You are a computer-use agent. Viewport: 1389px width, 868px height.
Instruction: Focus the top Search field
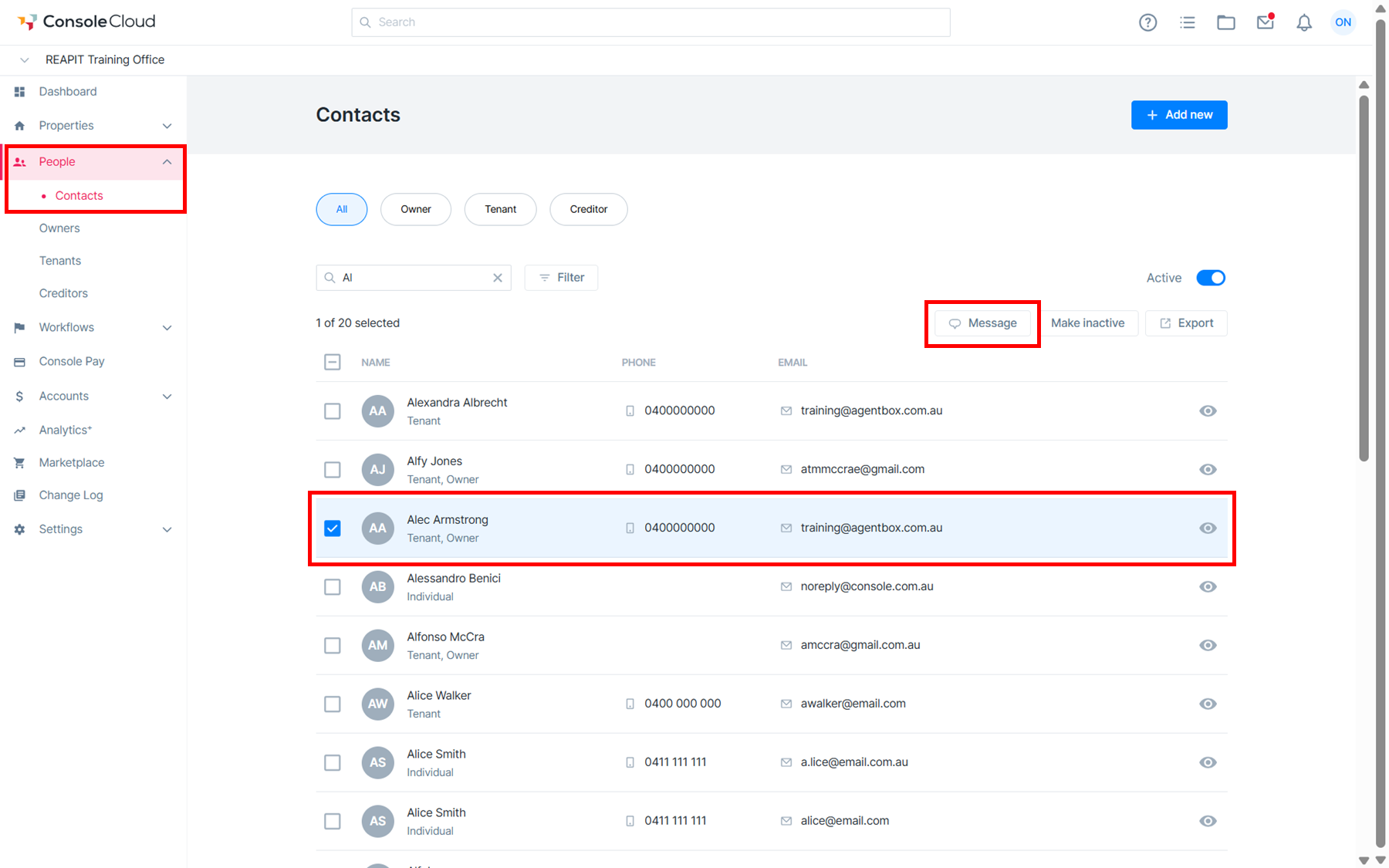click(651, 22)
